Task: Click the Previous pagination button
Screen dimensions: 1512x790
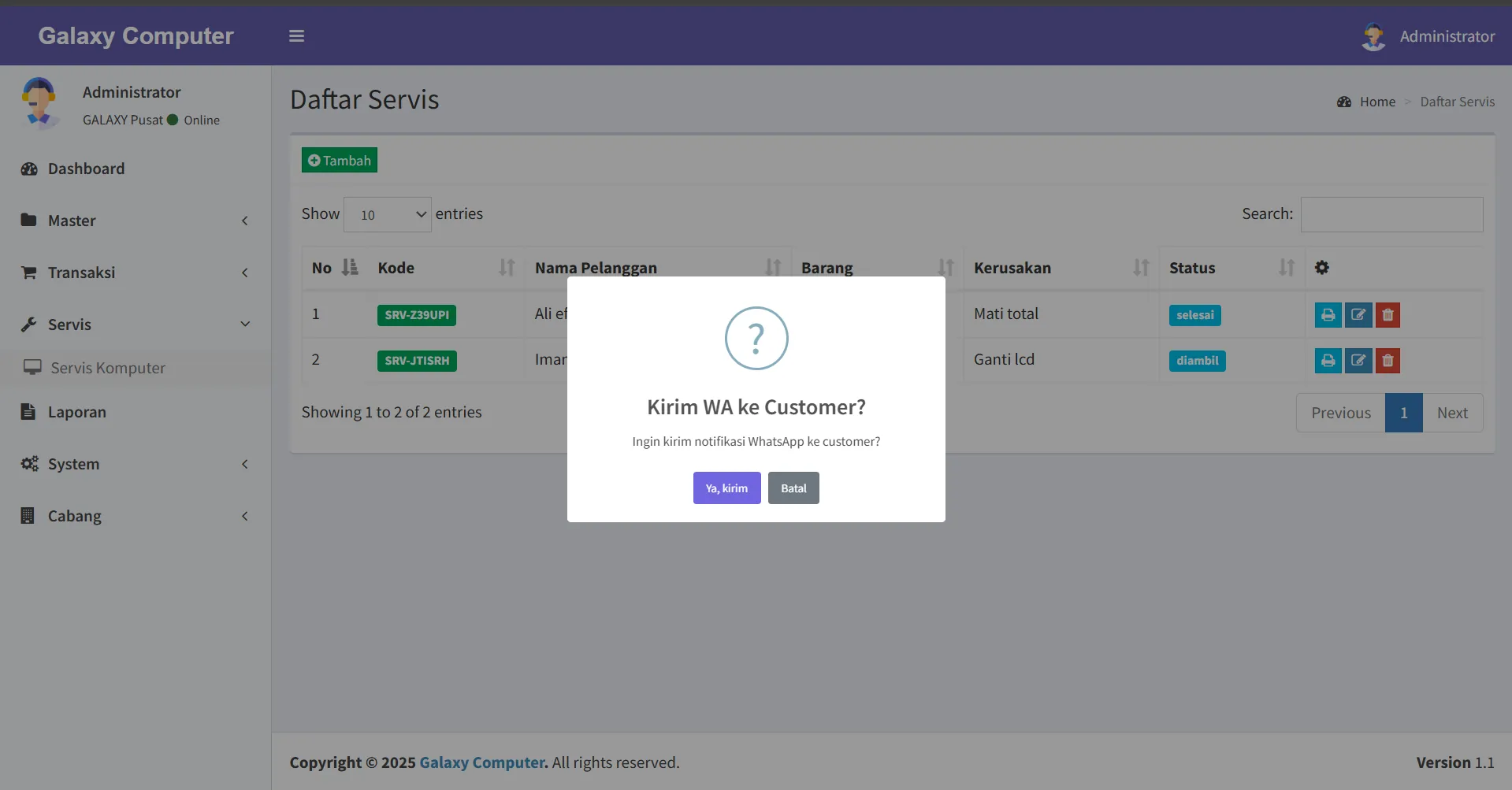Action: pos(1341,413)
